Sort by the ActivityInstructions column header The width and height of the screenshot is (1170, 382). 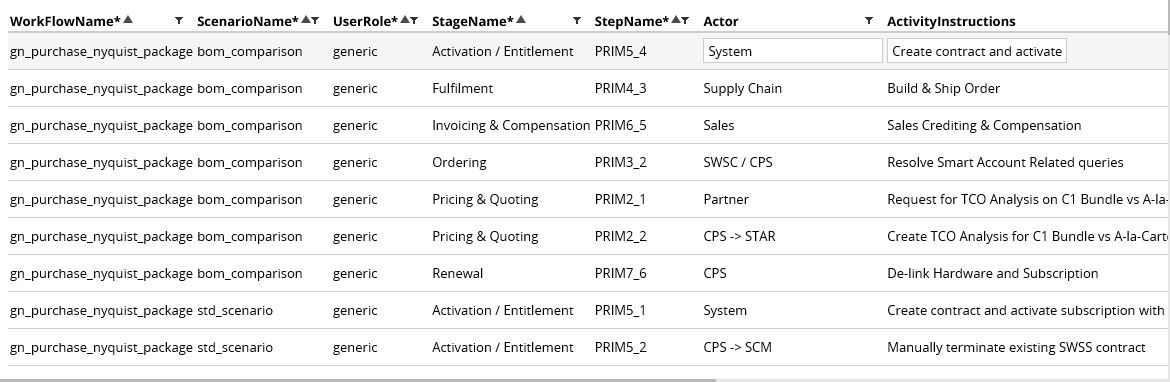click(x=951, y=22)
